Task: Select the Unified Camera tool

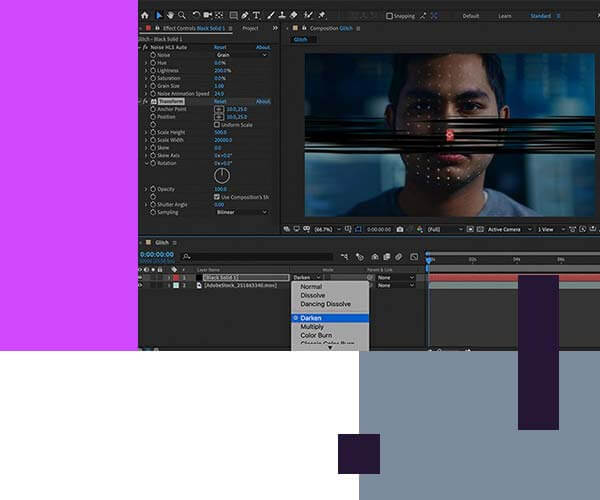Action: coord(207,15)
